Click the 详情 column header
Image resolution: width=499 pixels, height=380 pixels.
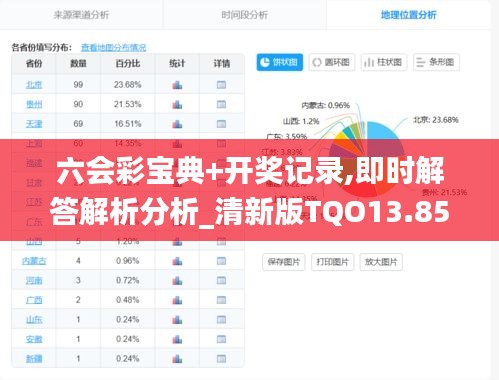pyautogui.click(x=222, y=64)
